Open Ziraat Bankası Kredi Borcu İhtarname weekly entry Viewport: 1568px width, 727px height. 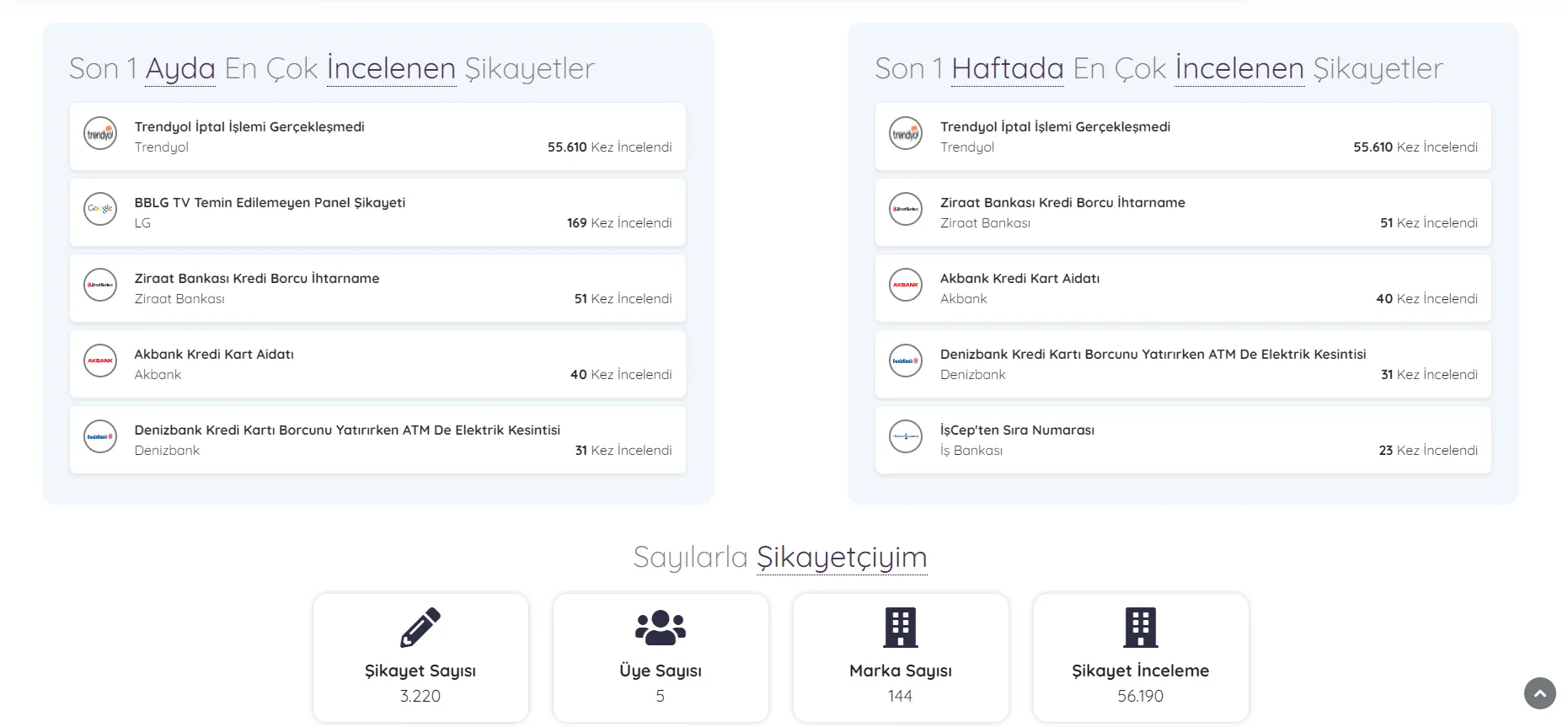point(1183,212)
